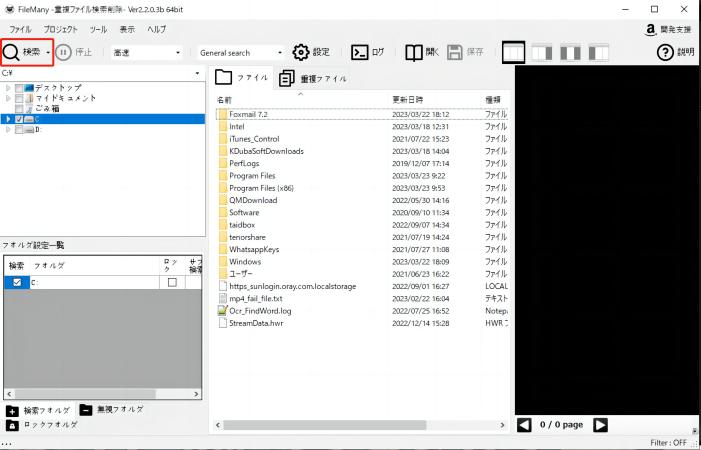Click the Filter : OFF status text
This screenshot has height=450, width=701.
click(x=668, y=442)
